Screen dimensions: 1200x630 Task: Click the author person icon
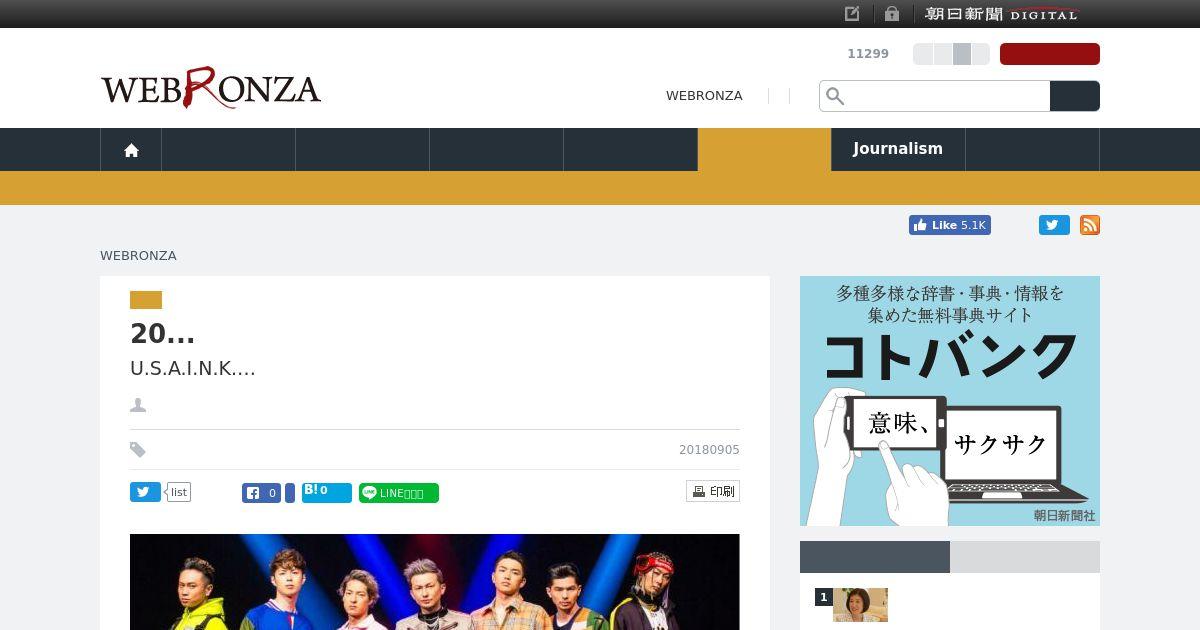(138, 405)
